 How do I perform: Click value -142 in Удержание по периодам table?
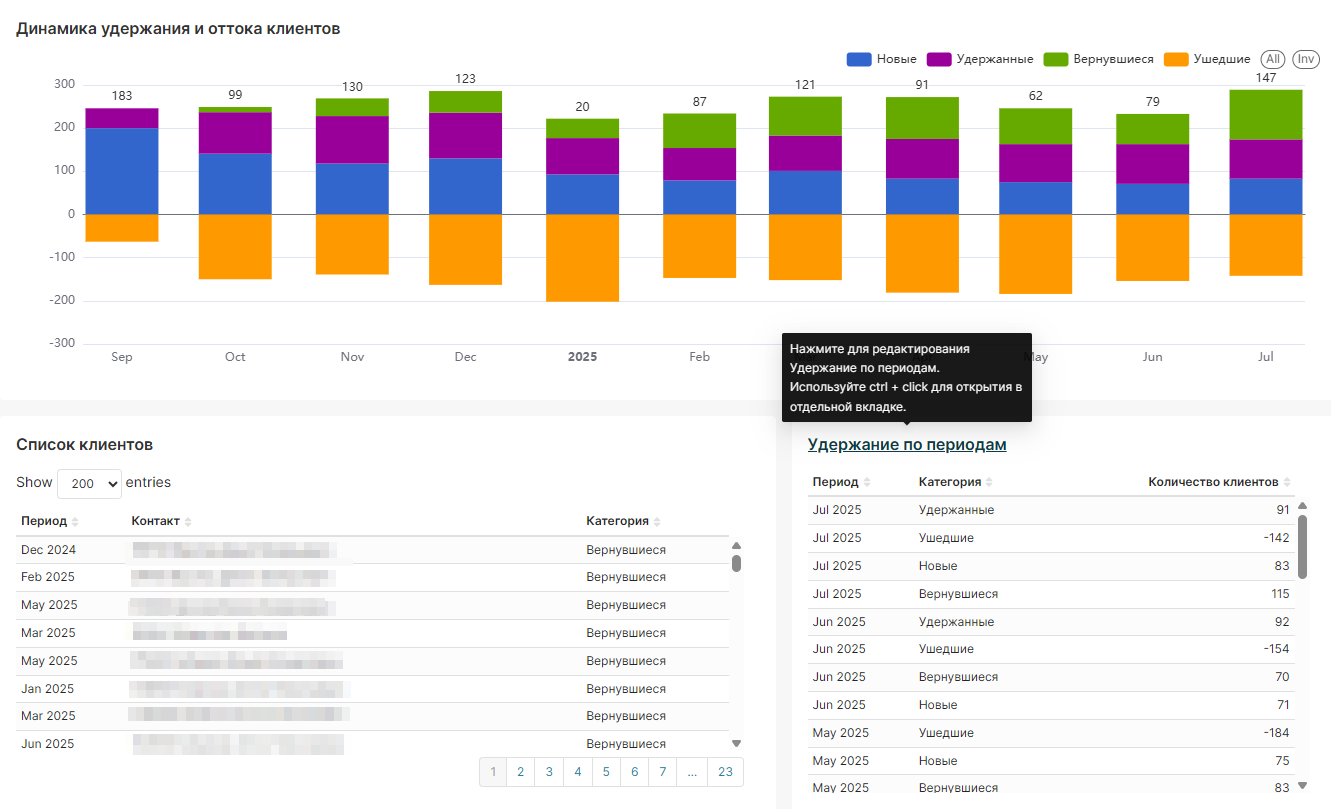coord(1275,538)
